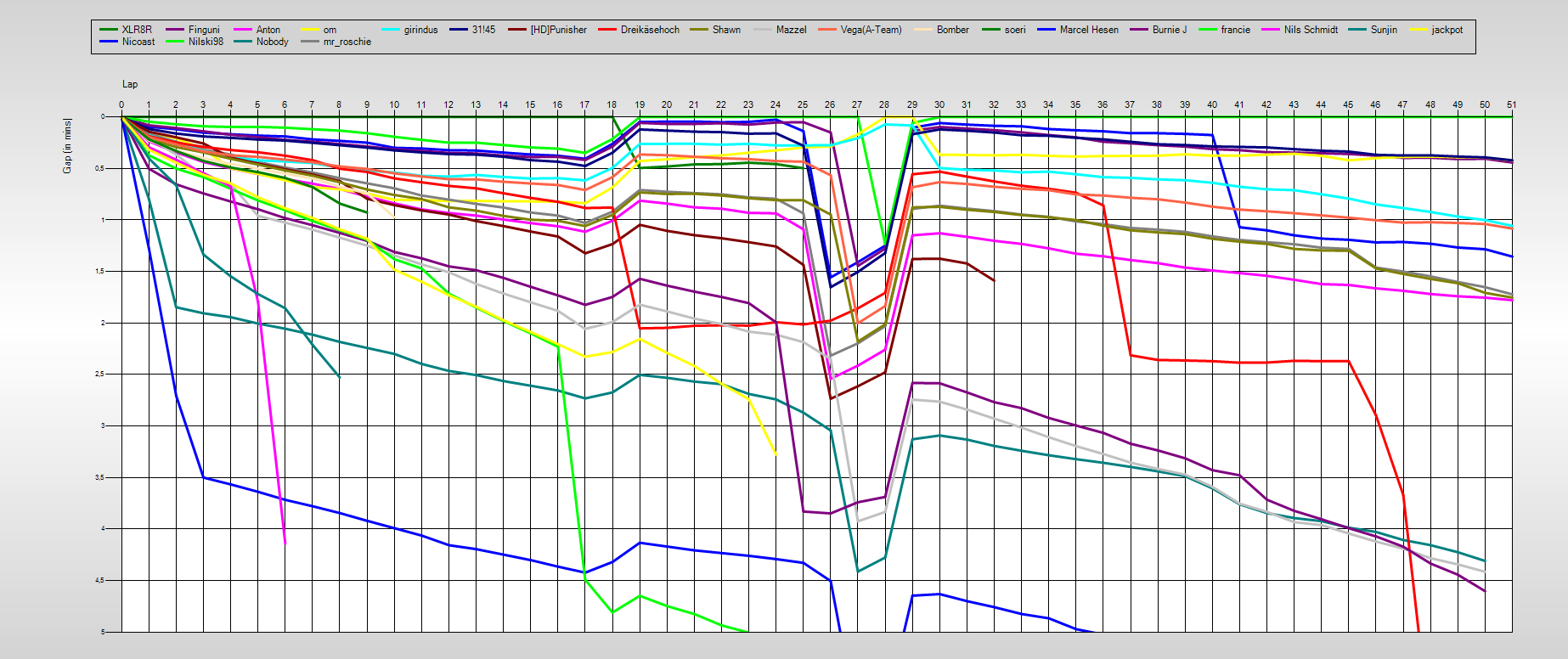Image resolution: width=1568 pixels, height=659 pixels.
Task: Click the dark green line swatch beside XLR8R
Action: pos(108,30)
